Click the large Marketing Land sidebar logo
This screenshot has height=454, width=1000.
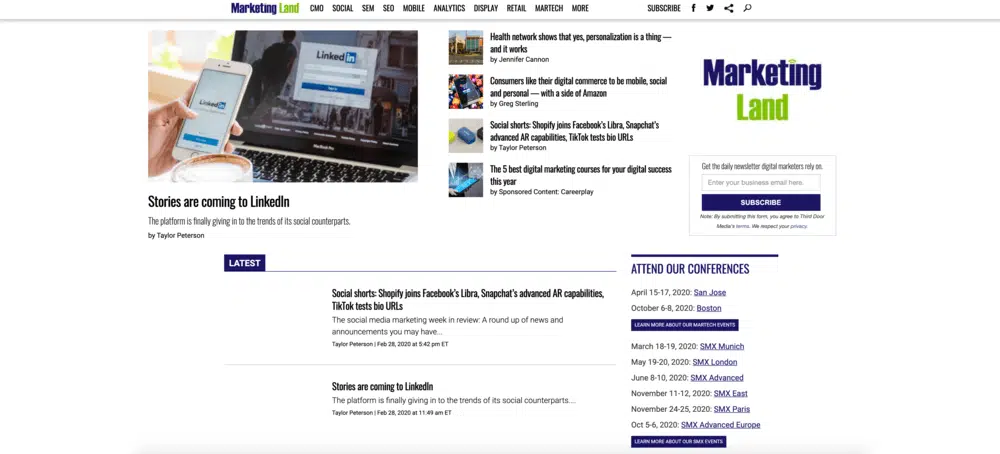click(762, 88)
